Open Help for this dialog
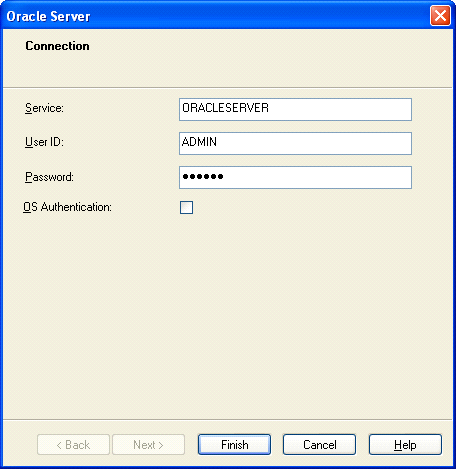The height and width of the screenshot is (469, 456). click(x=405, y=444)
